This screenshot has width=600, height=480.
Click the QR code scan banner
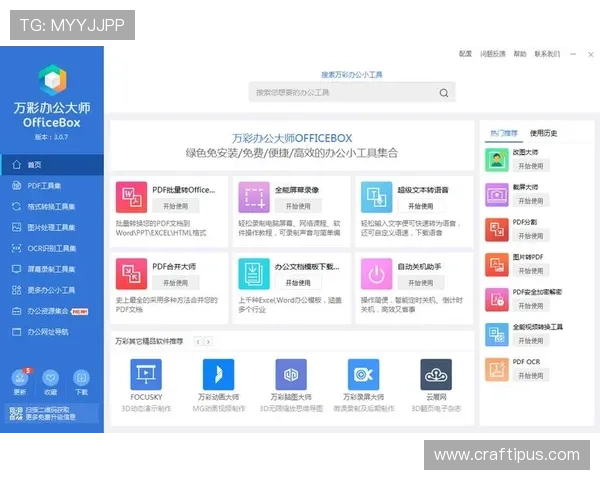pyautogui.click(x=51, y=413)
